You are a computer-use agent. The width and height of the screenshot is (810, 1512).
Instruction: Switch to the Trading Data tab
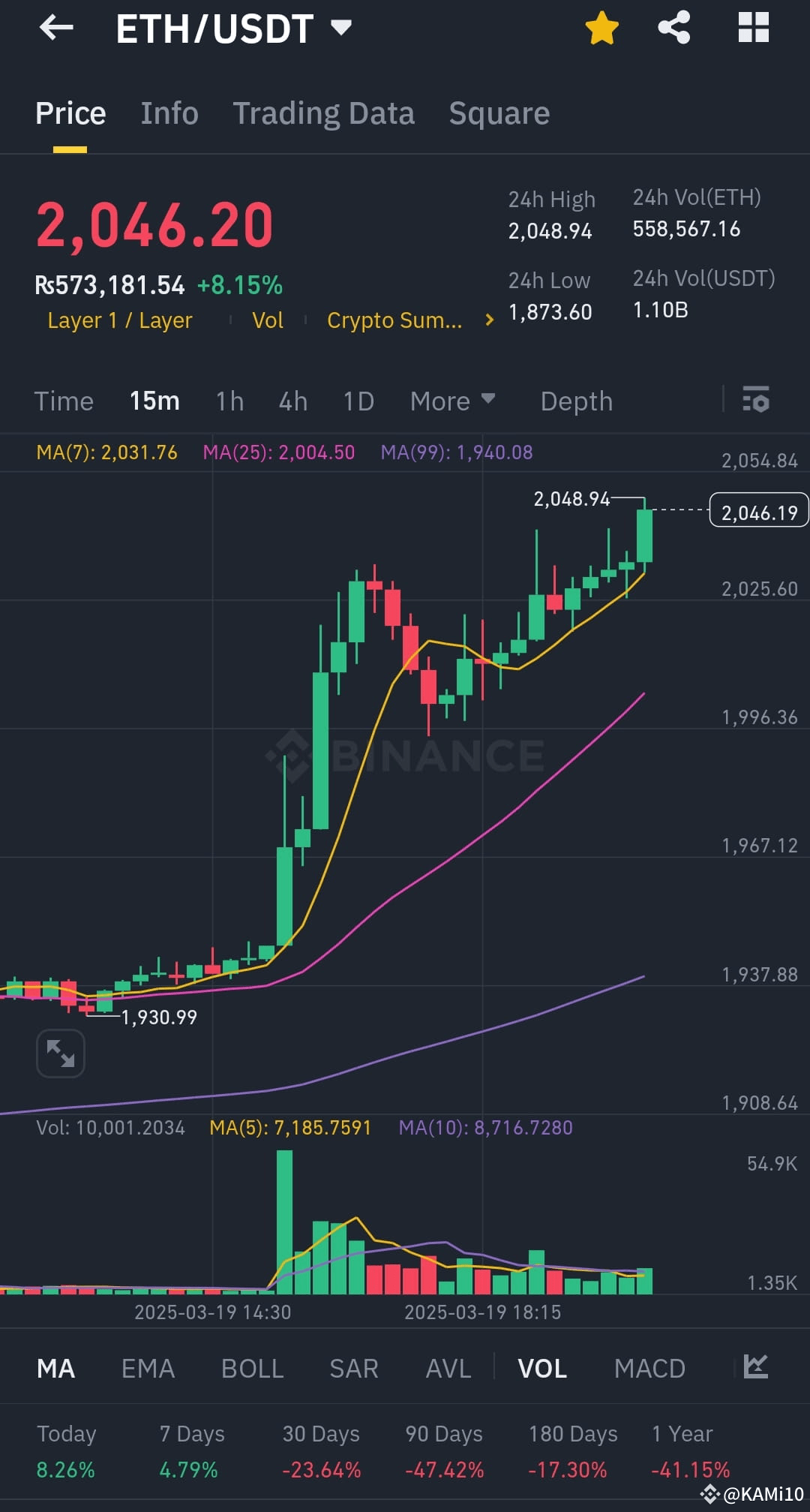[324, 113]
